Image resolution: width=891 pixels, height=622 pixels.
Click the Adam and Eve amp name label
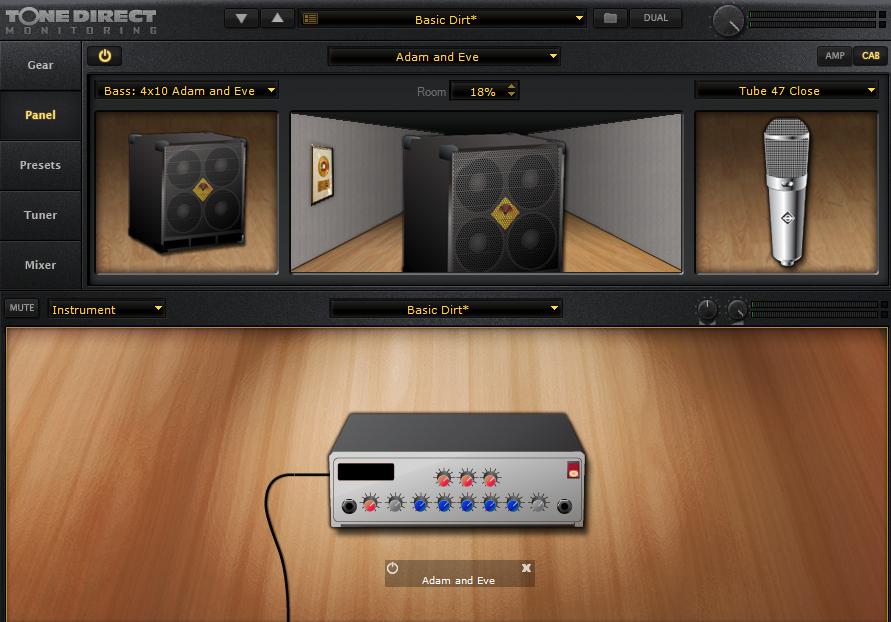[458, 581]
